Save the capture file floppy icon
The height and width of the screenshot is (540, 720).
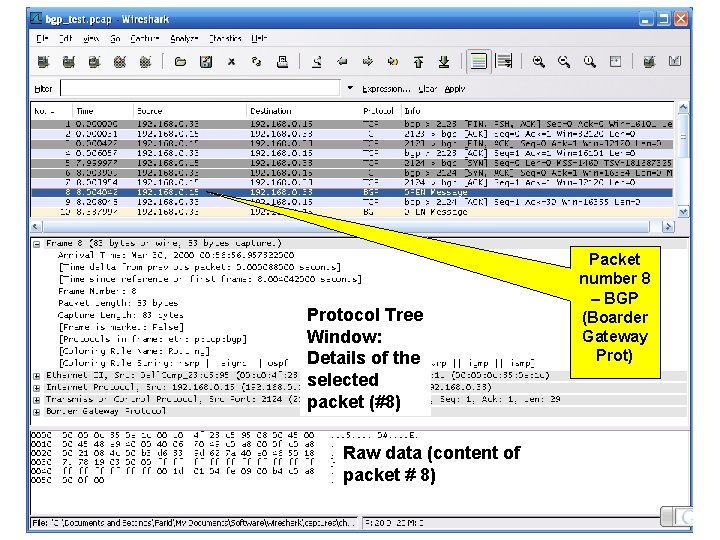coord(206,62)
